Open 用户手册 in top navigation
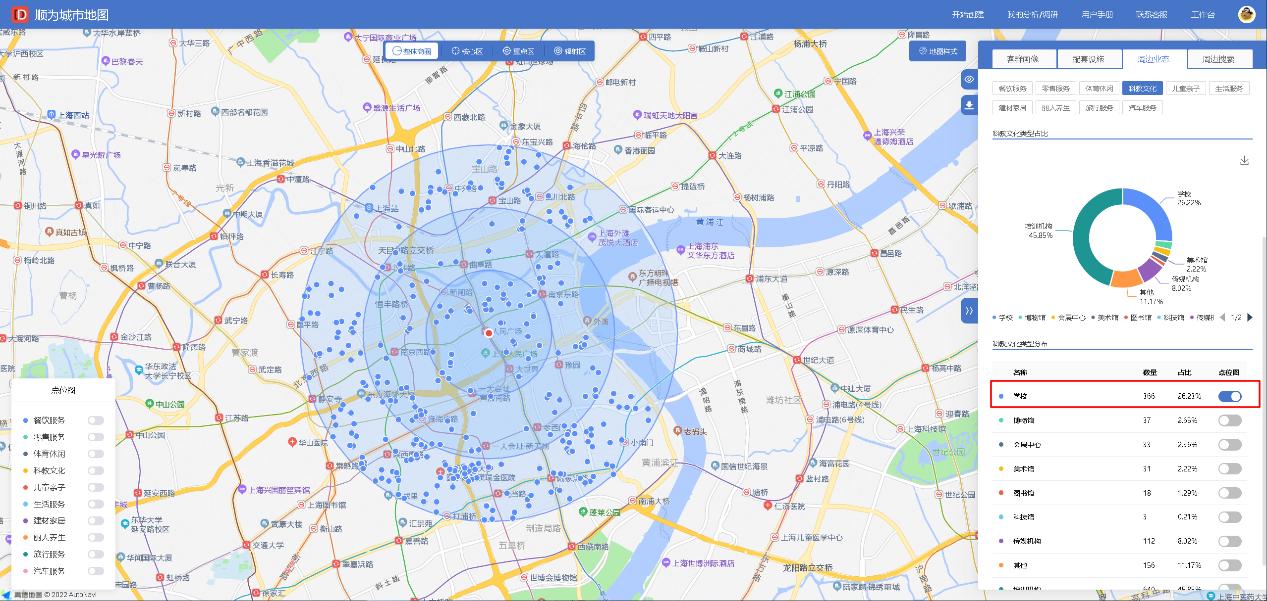Screen dimensions: 1267x601 (x=1096, y=14)
